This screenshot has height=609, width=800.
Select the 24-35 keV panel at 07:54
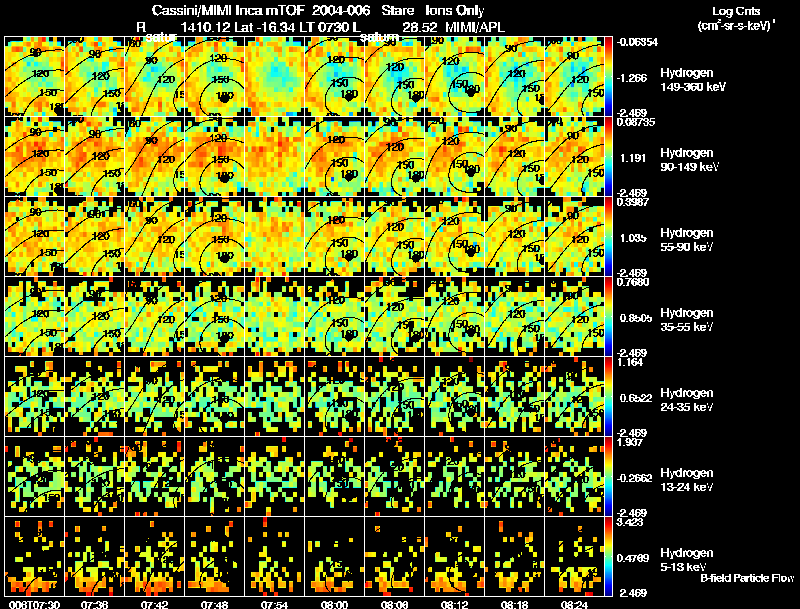[x=274, y=396]
